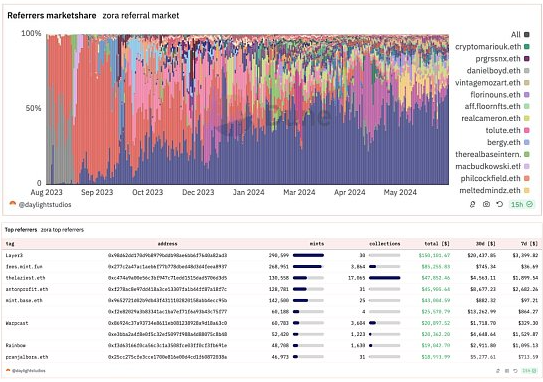Viewport: 543px width, 382px height.
Task: Click Layer3 mints progress bar
Action: click(308, 255)
